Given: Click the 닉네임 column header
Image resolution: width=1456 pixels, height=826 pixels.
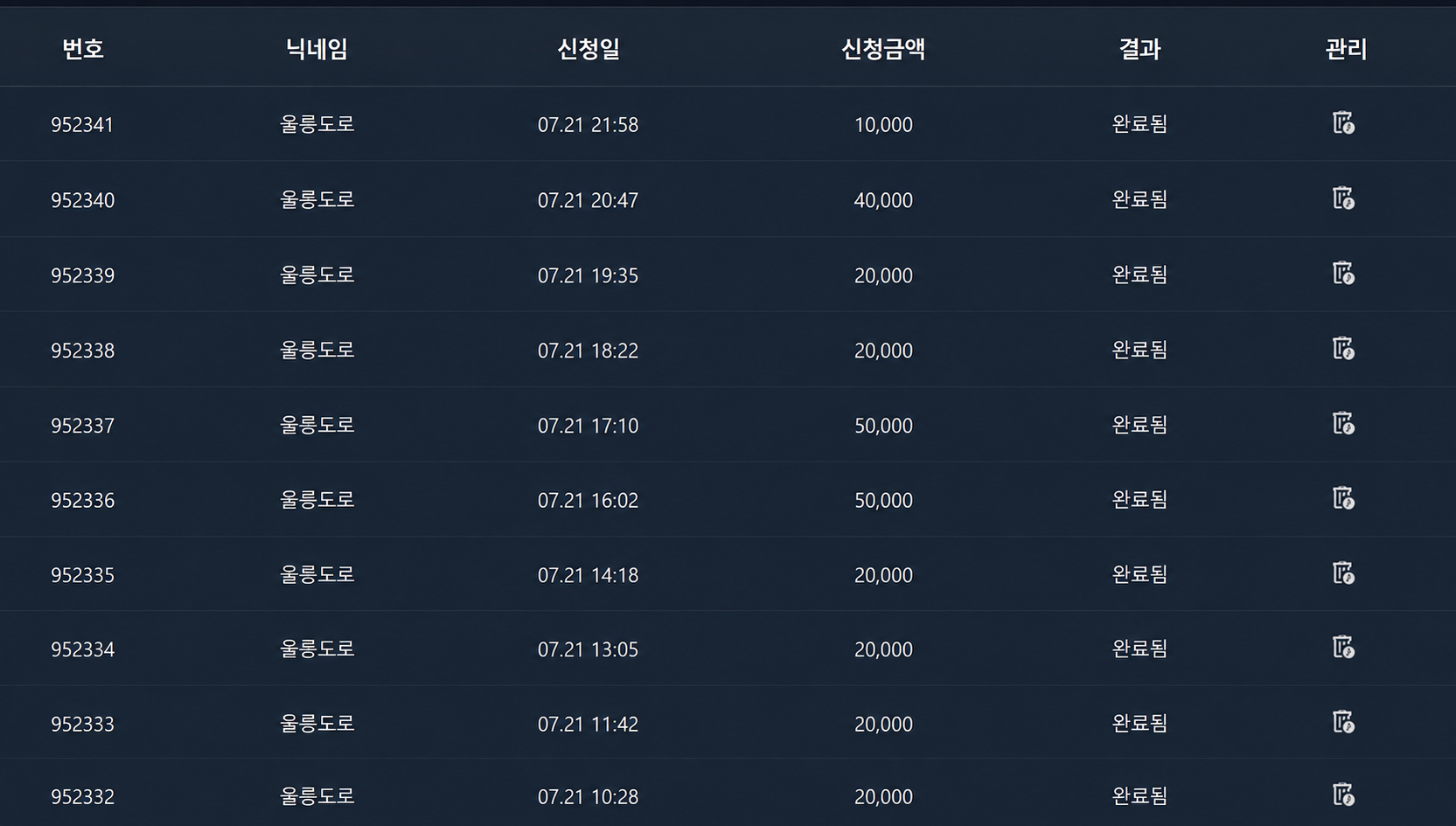Looking at the screenshot, I should (x=317, y=49).
